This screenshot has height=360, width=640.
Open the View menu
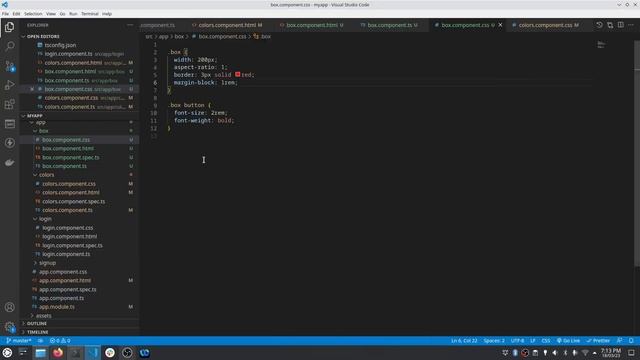click(x=51, y=13)
